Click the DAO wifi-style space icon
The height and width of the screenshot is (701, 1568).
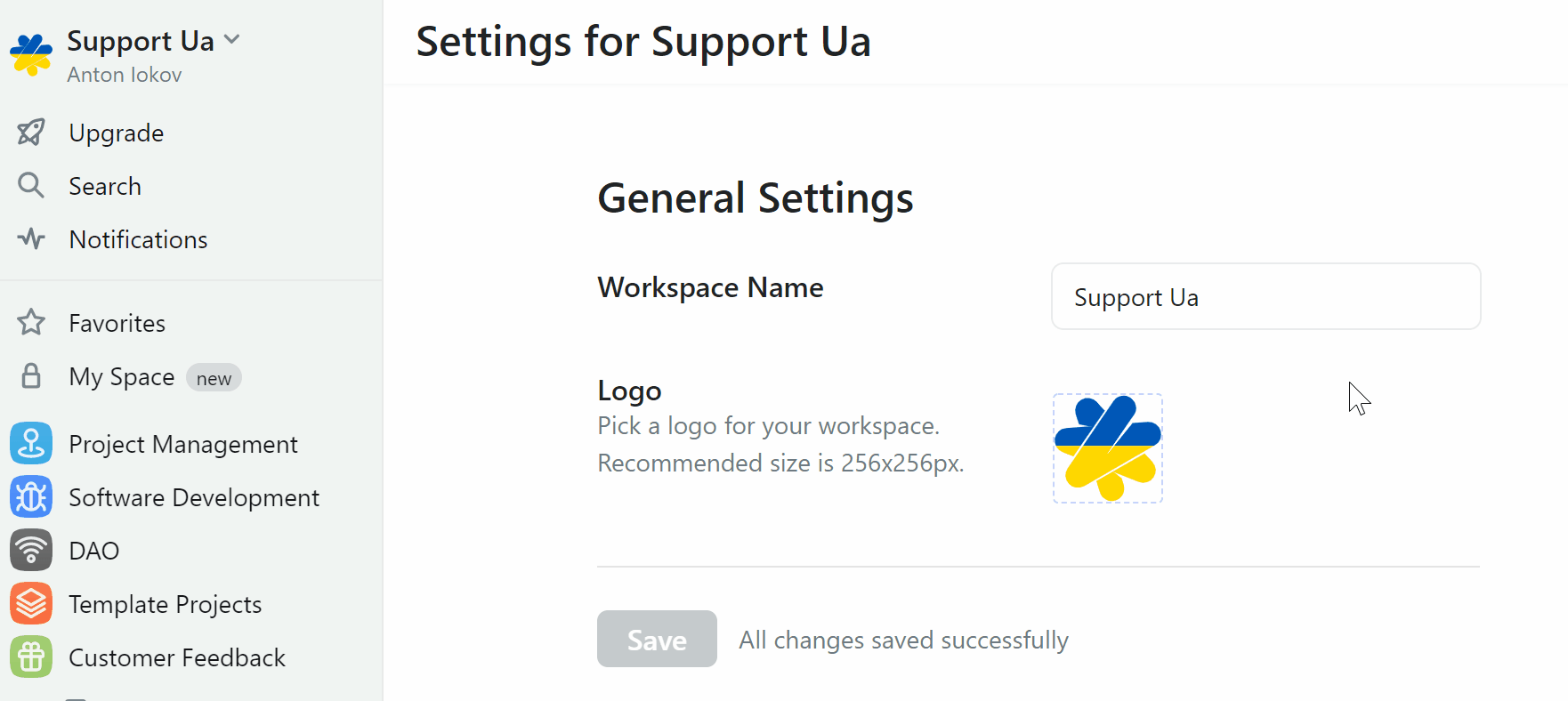click(x=30, y=550)
